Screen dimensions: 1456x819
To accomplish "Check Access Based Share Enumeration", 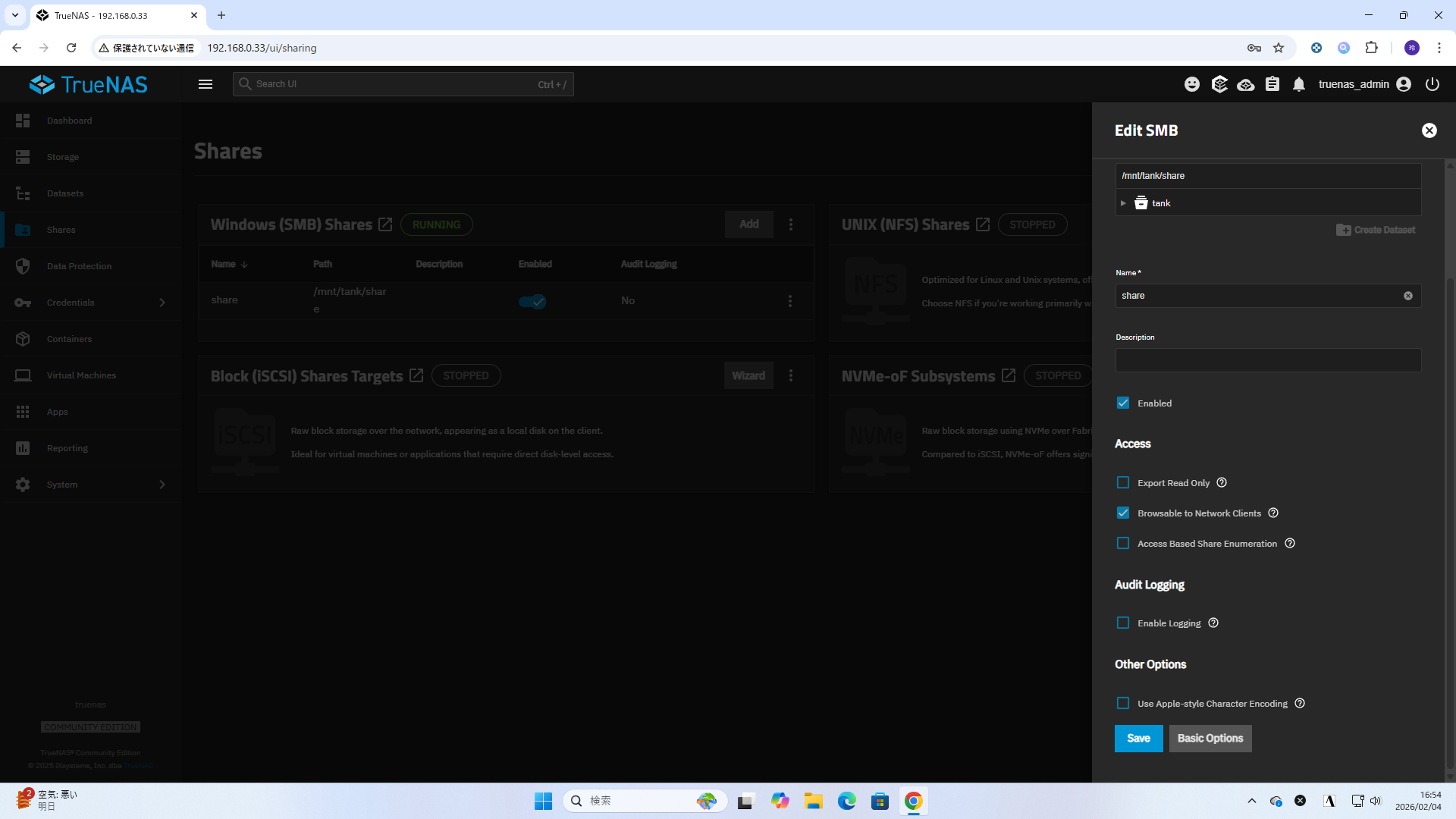I will 1123,544.
